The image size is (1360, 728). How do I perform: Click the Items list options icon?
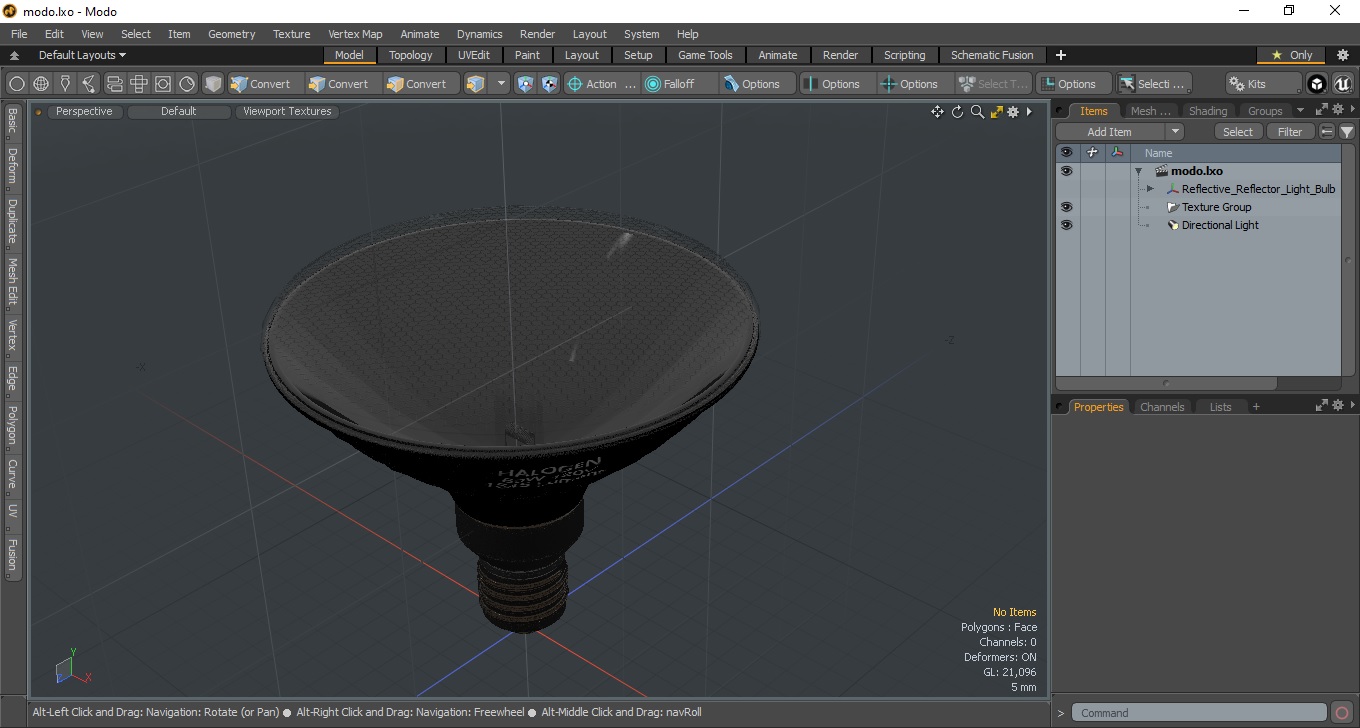click(x=1327, y=132)
